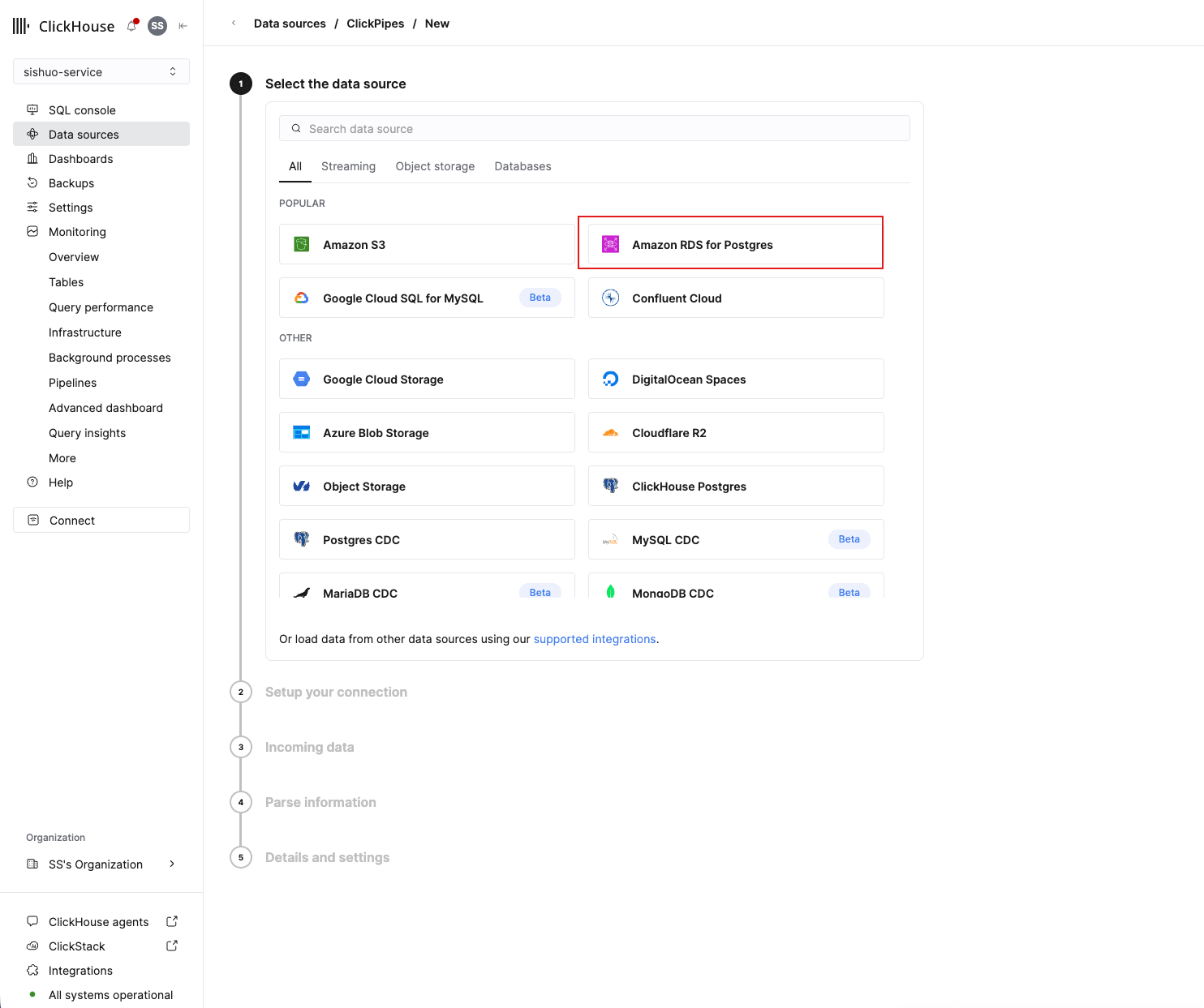
Task: Go back using the breadcrumb arrow
Action: click(234, 24)
